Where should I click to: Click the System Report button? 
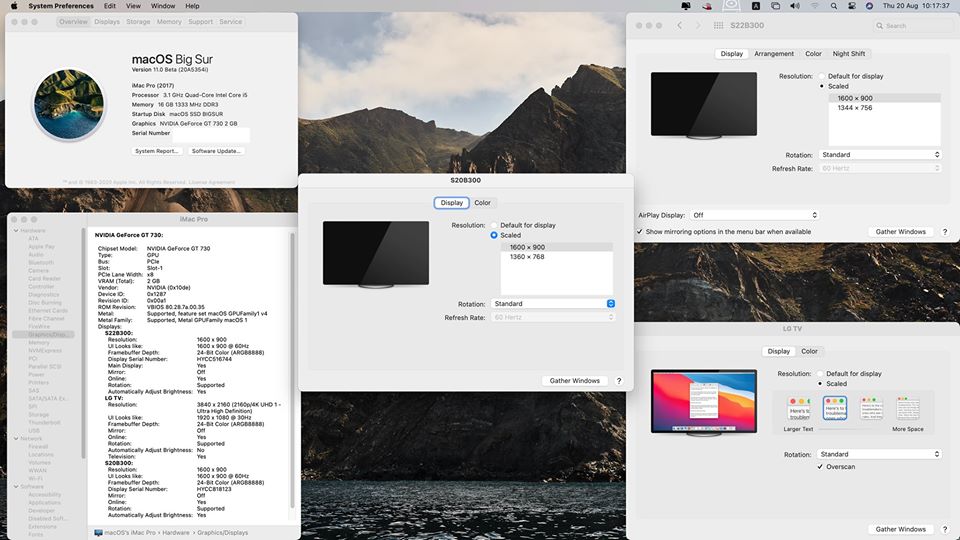(x=157, y=151)
